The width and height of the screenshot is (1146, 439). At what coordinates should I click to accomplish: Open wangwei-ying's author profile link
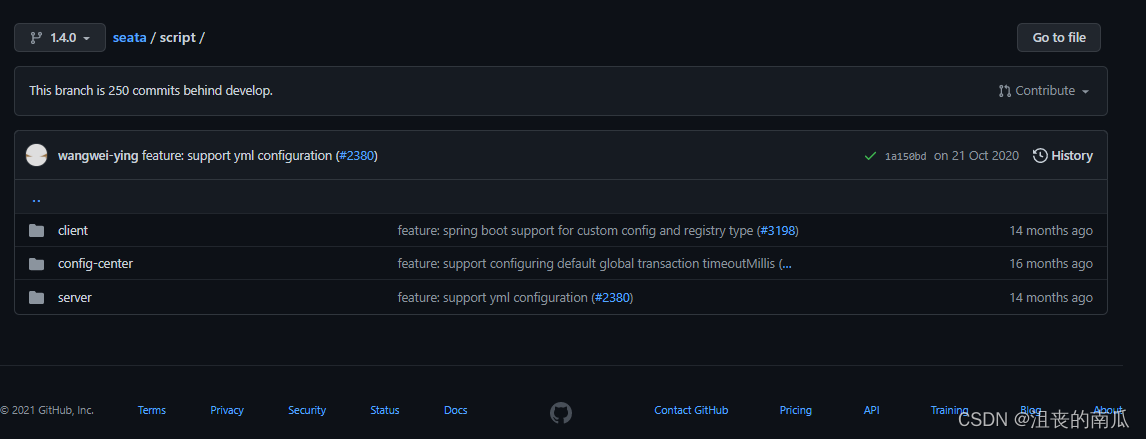click(x=98, y=156)
